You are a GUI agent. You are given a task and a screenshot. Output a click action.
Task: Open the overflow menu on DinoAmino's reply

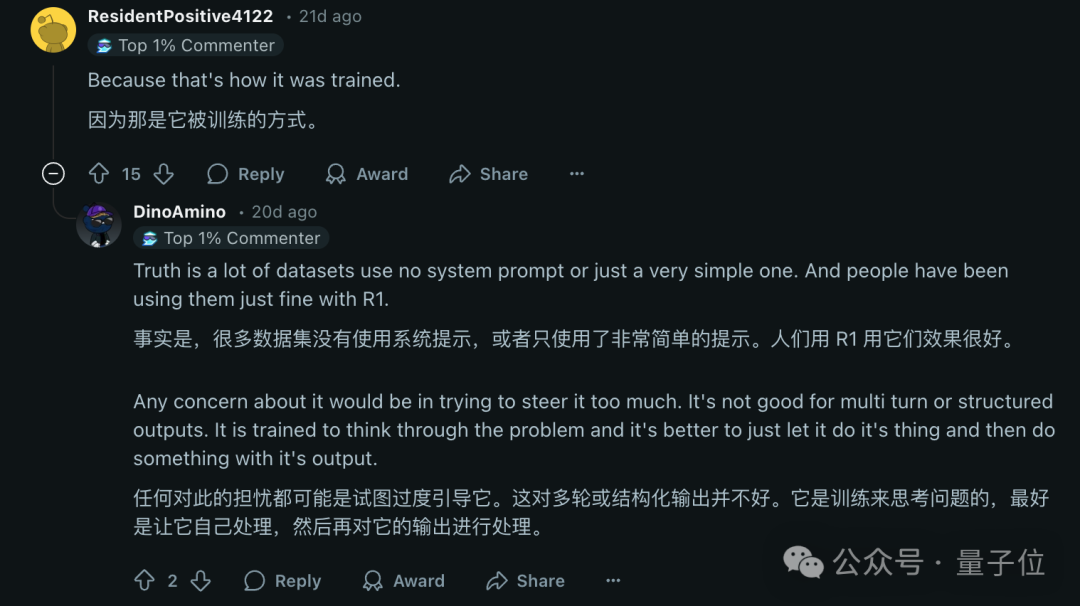click(x=612, y=580)
